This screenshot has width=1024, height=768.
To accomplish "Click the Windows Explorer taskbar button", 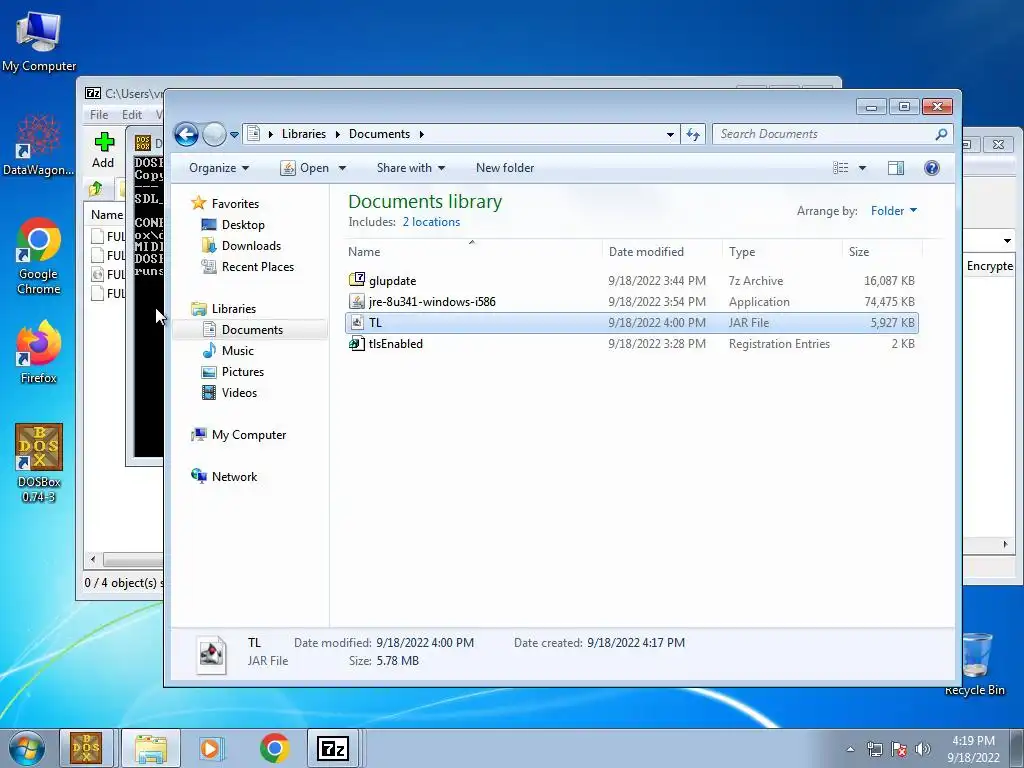I will (151, 748).
